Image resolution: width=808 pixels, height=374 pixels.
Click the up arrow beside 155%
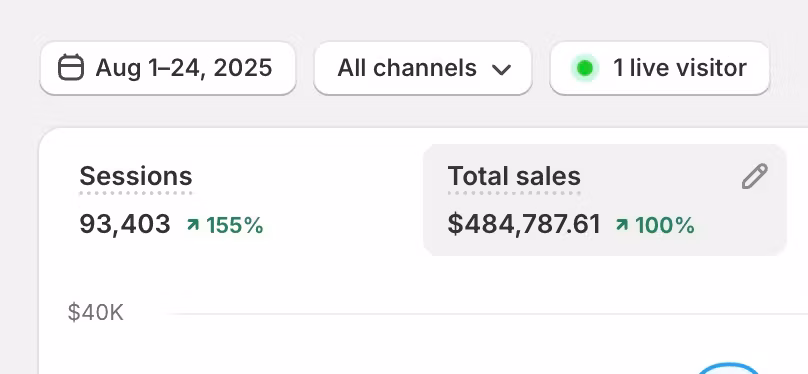click(193, 225)
